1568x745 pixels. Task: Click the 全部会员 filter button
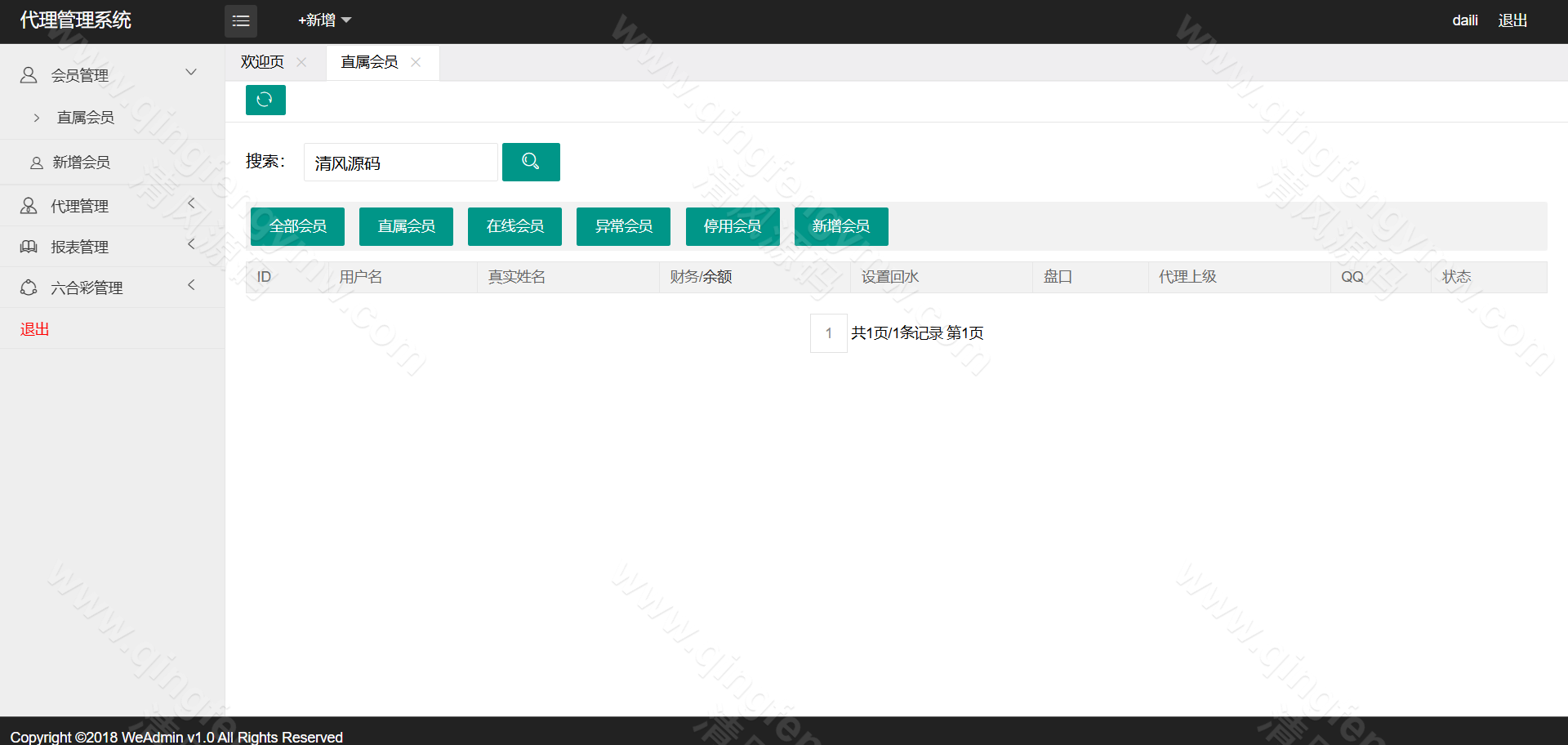(x=297, y=226)
